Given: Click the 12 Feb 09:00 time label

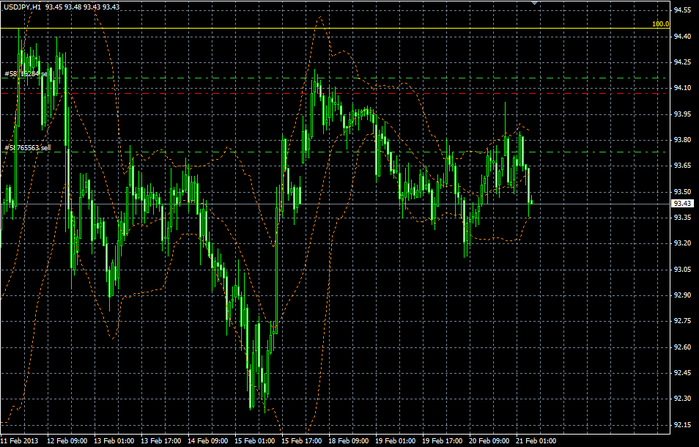Looking at the screenshot, I should coord(67,441).
